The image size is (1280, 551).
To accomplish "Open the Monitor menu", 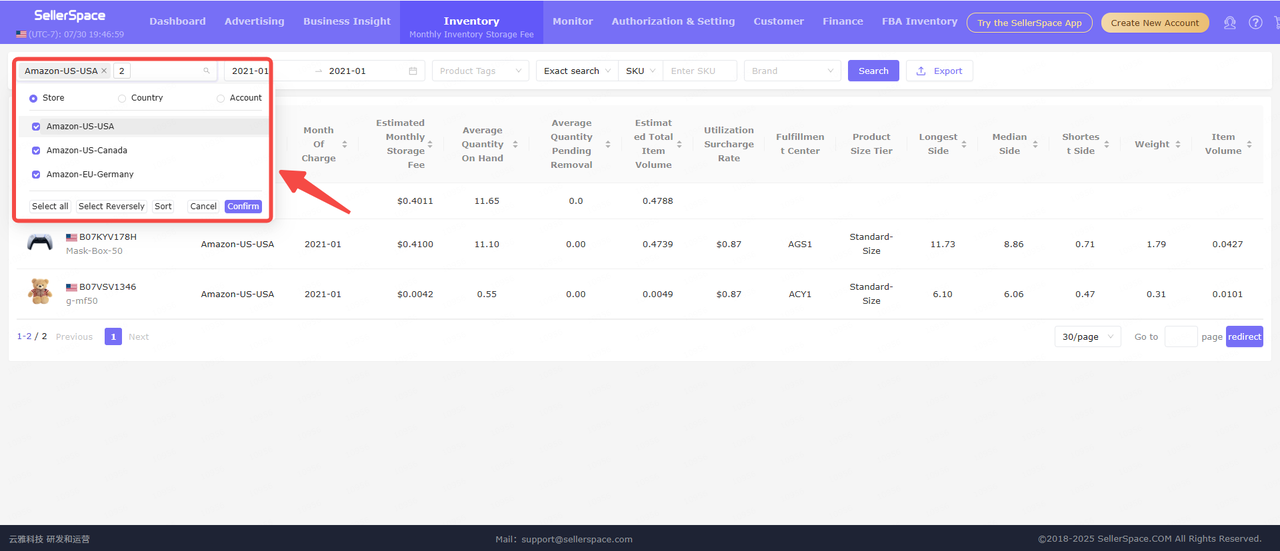I will coord(572,21).
